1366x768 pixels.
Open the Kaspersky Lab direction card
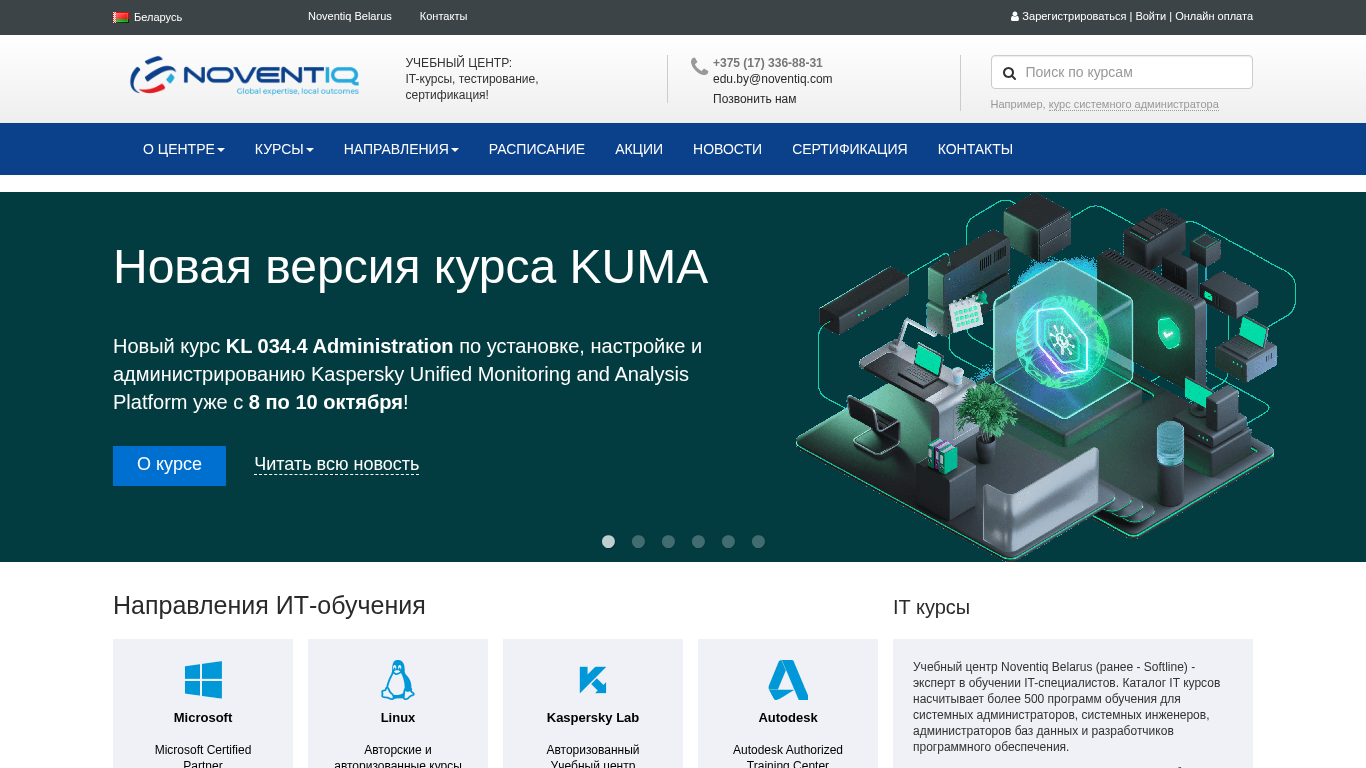click(593, 704)
